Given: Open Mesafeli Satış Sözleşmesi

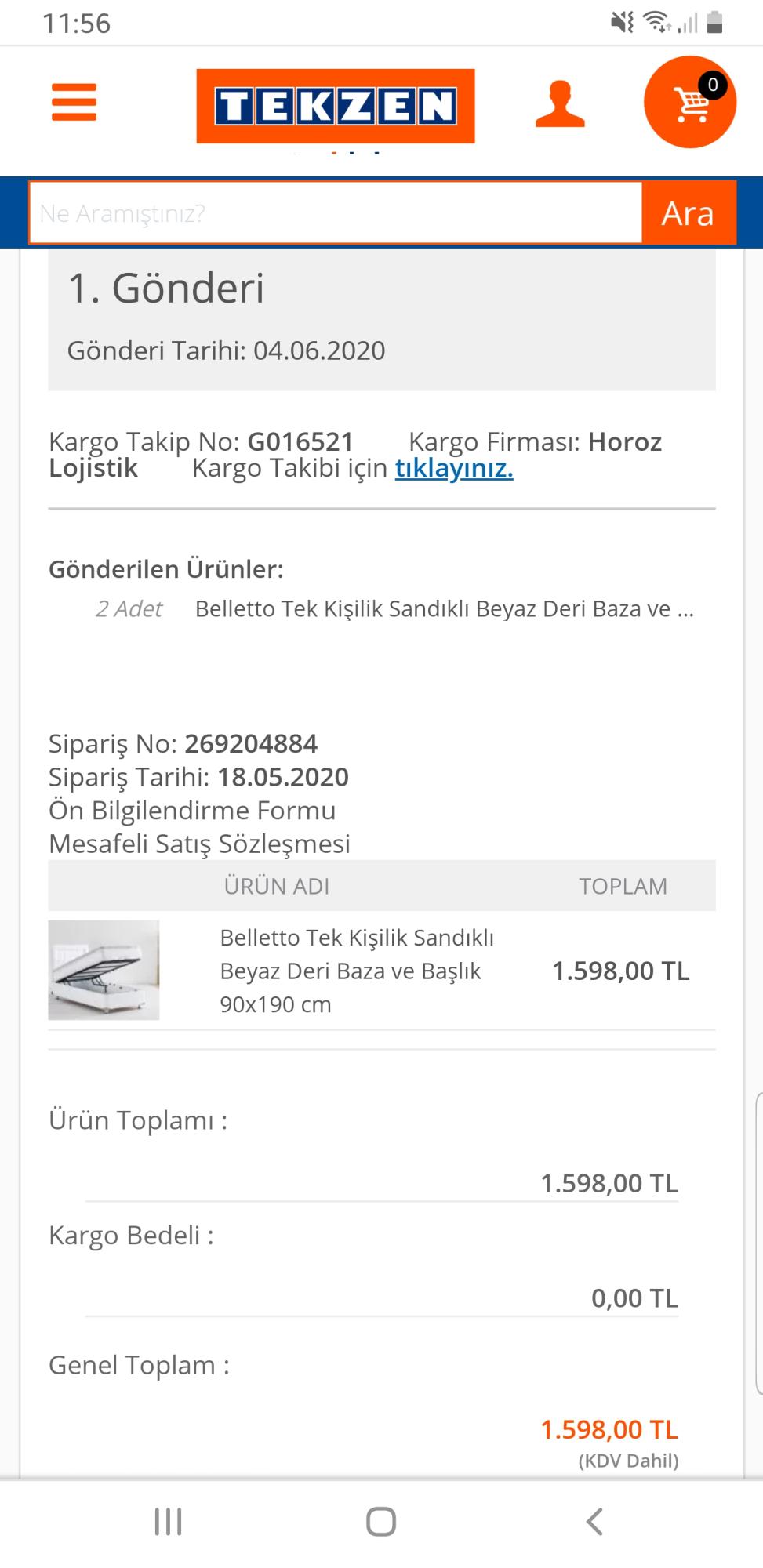Looking at the screenshot, I should [x=199, y=844].
